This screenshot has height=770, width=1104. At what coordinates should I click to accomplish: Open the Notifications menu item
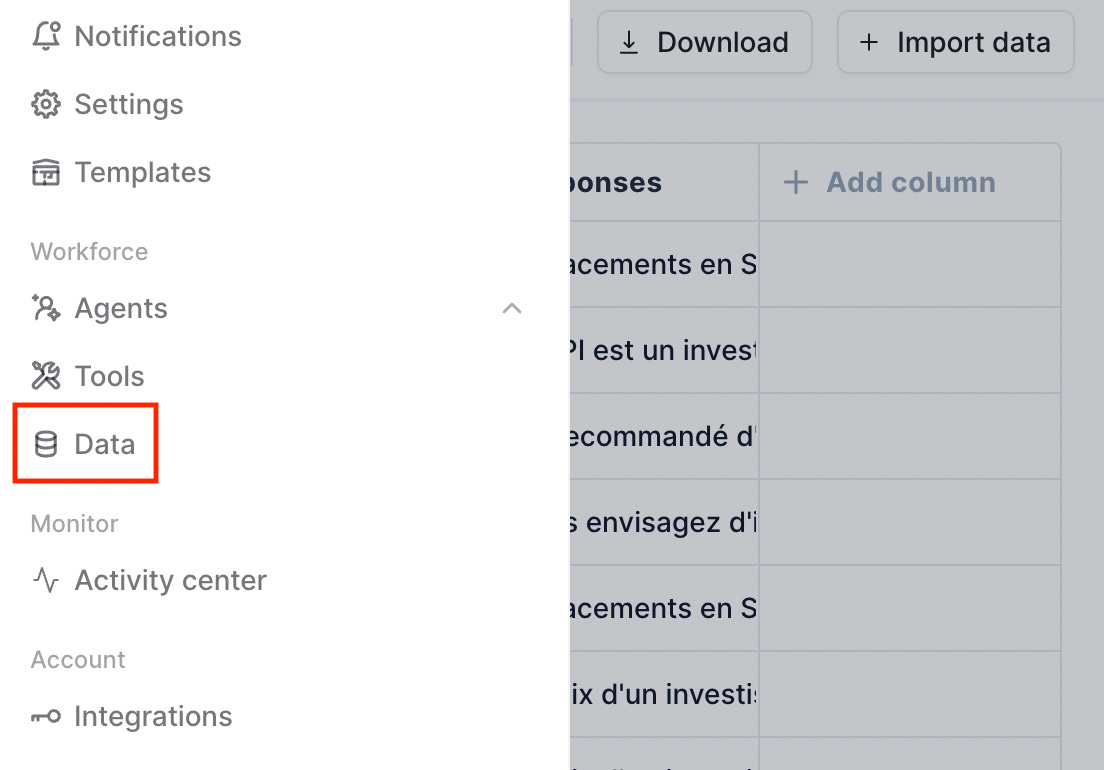click(158, 36)
